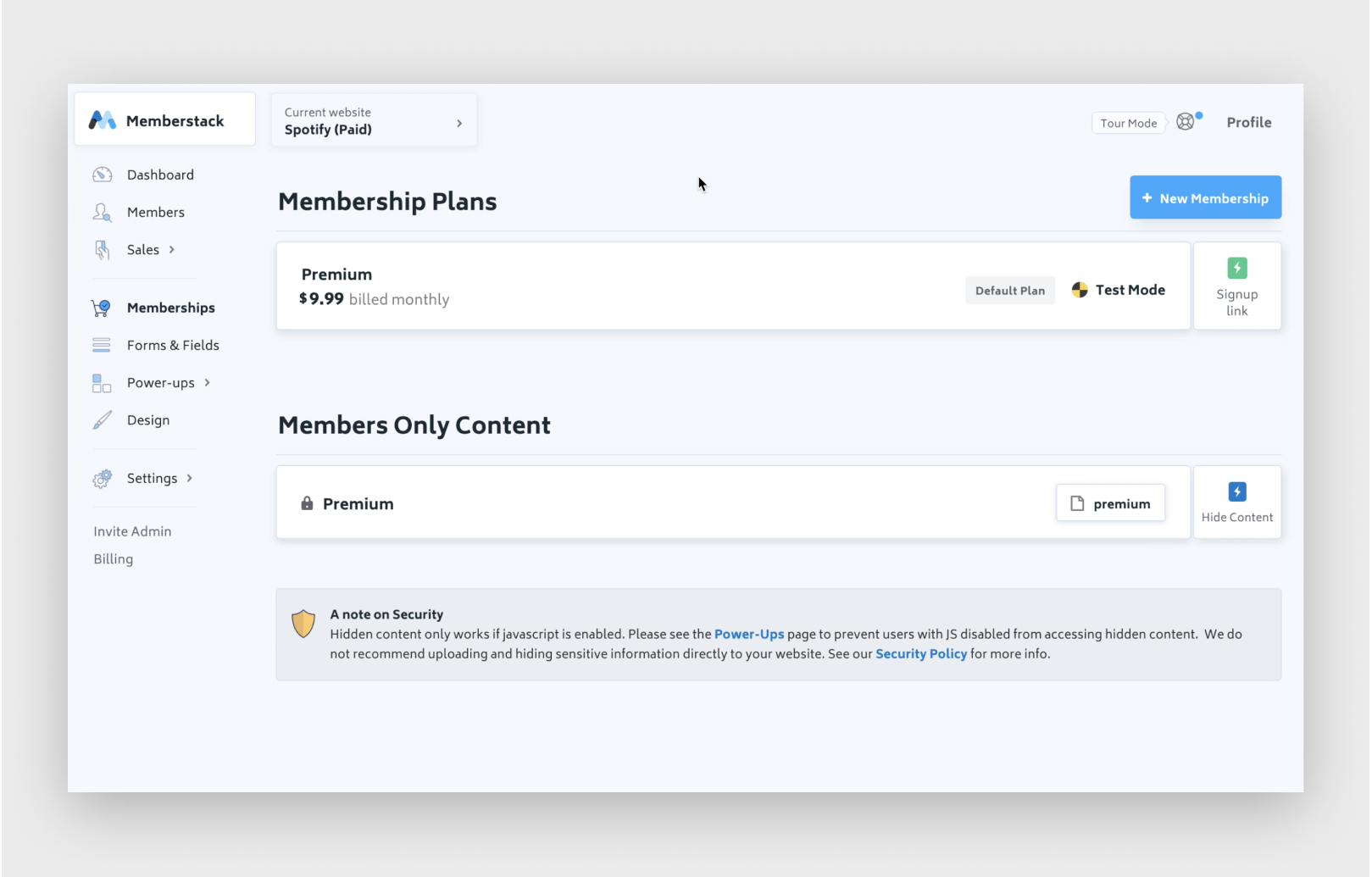Image resolution: width=1372 pixels, height=877 pixels.
Task: Select Invite Admin
Action: coord(132,531)
